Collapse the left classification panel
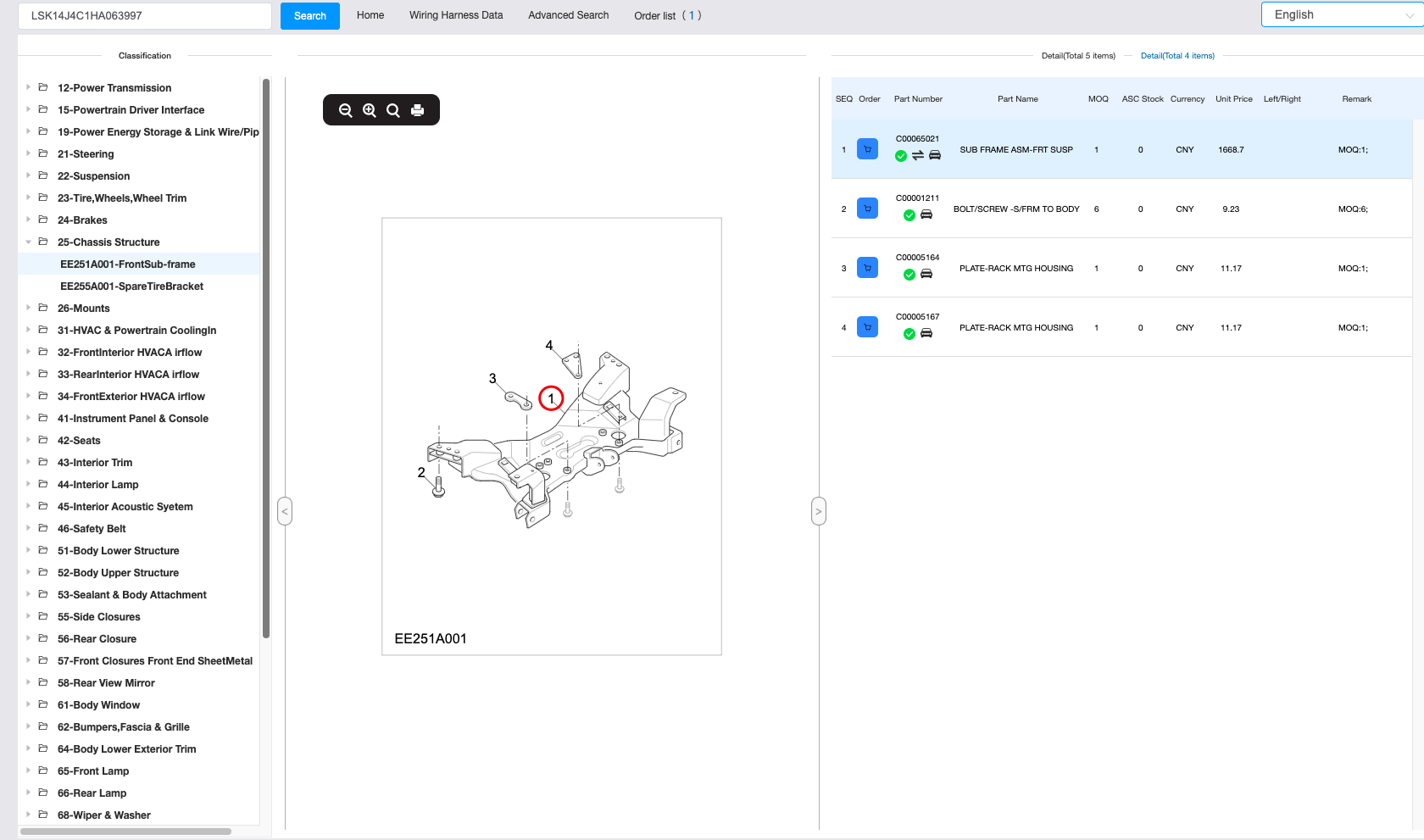 coord(285,511)
